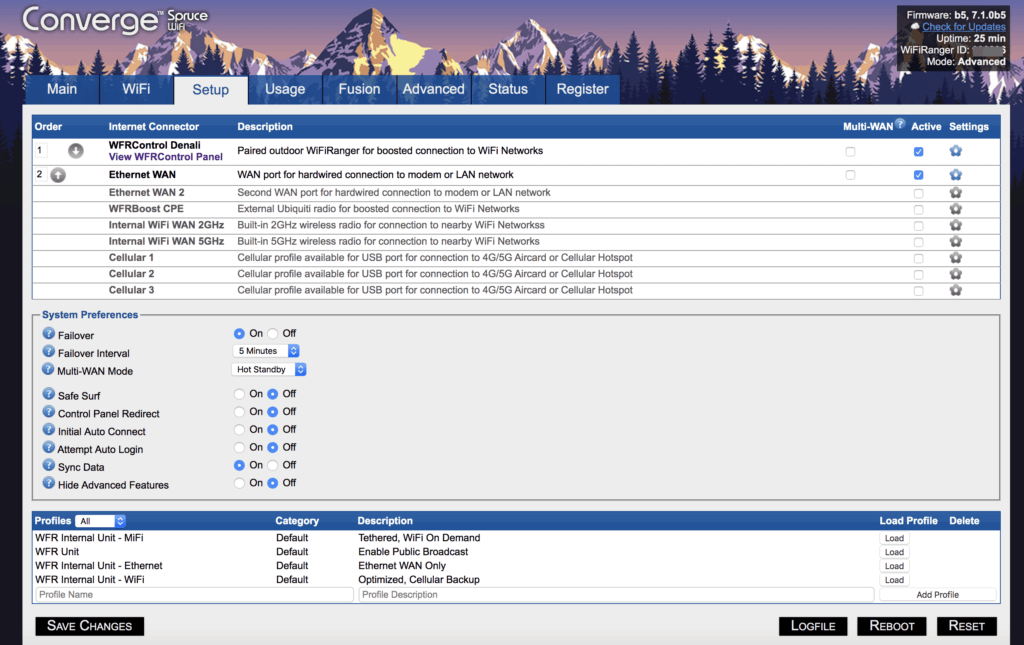Move WFRControl Denali down in order

(76, 151)
